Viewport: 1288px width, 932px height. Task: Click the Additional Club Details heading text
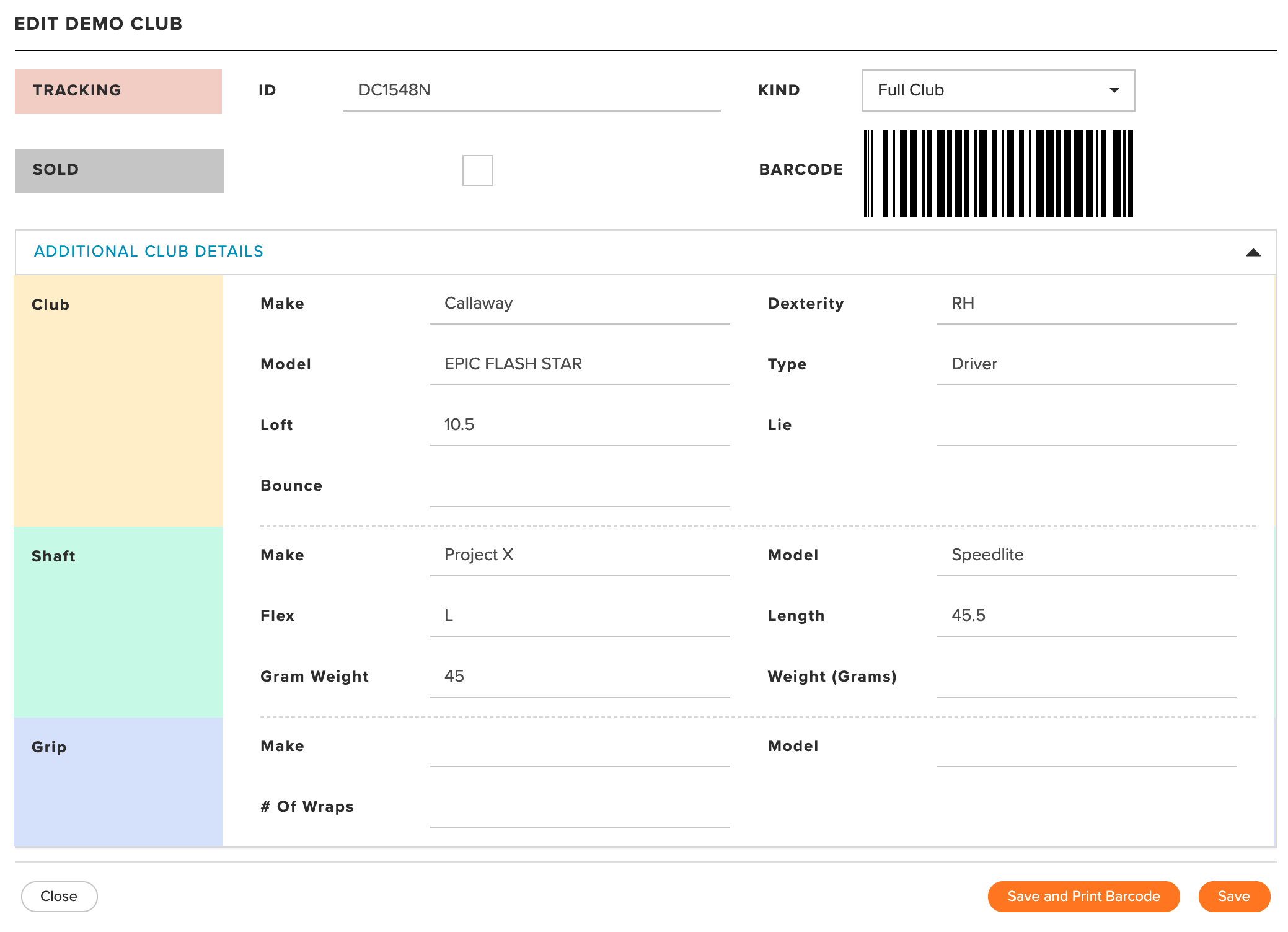click(149, 252)
